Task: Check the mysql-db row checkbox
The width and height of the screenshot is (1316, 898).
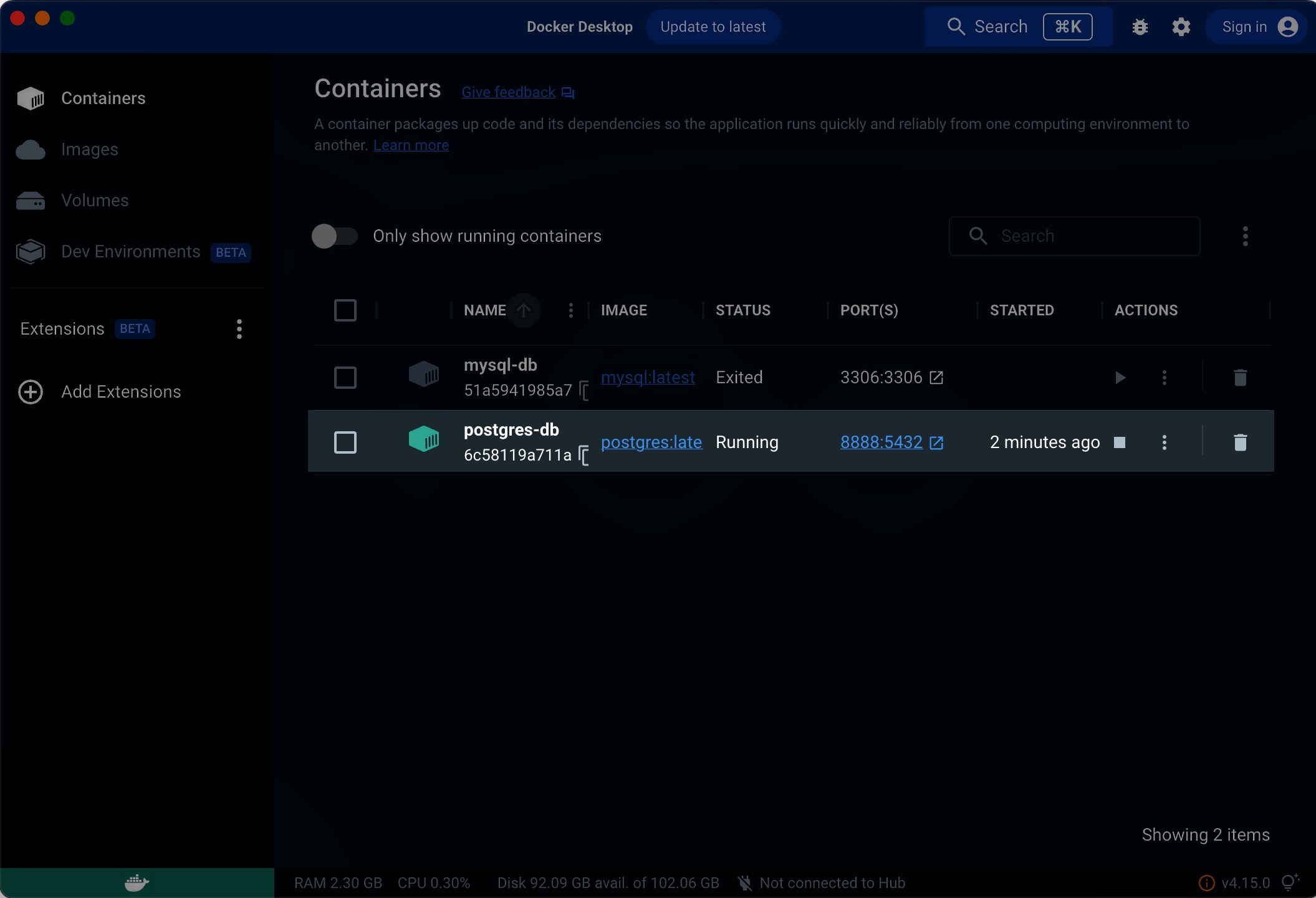Action: tap(345, 378)
